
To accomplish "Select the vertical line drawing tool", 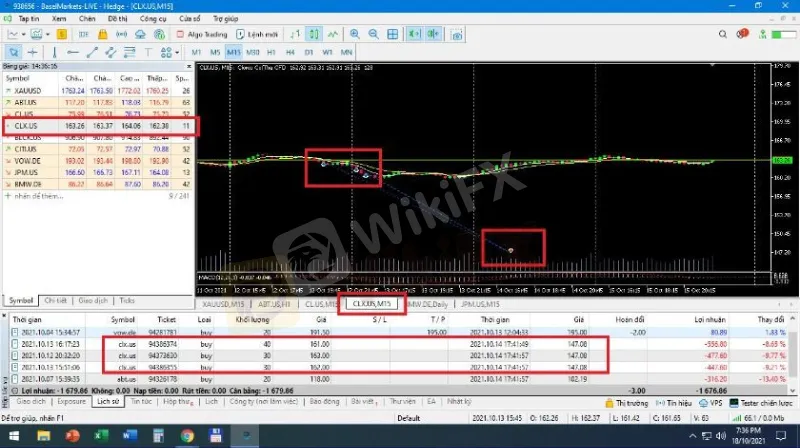I will click(55, 51).
